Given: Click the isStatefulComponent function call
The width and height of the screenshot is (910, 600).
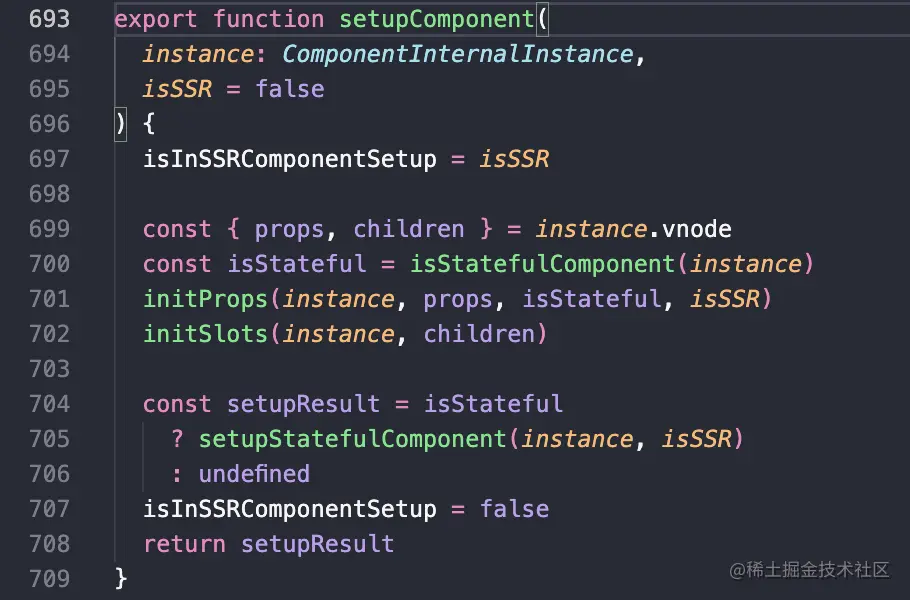Looking at the screenshot, I should 543,264.
